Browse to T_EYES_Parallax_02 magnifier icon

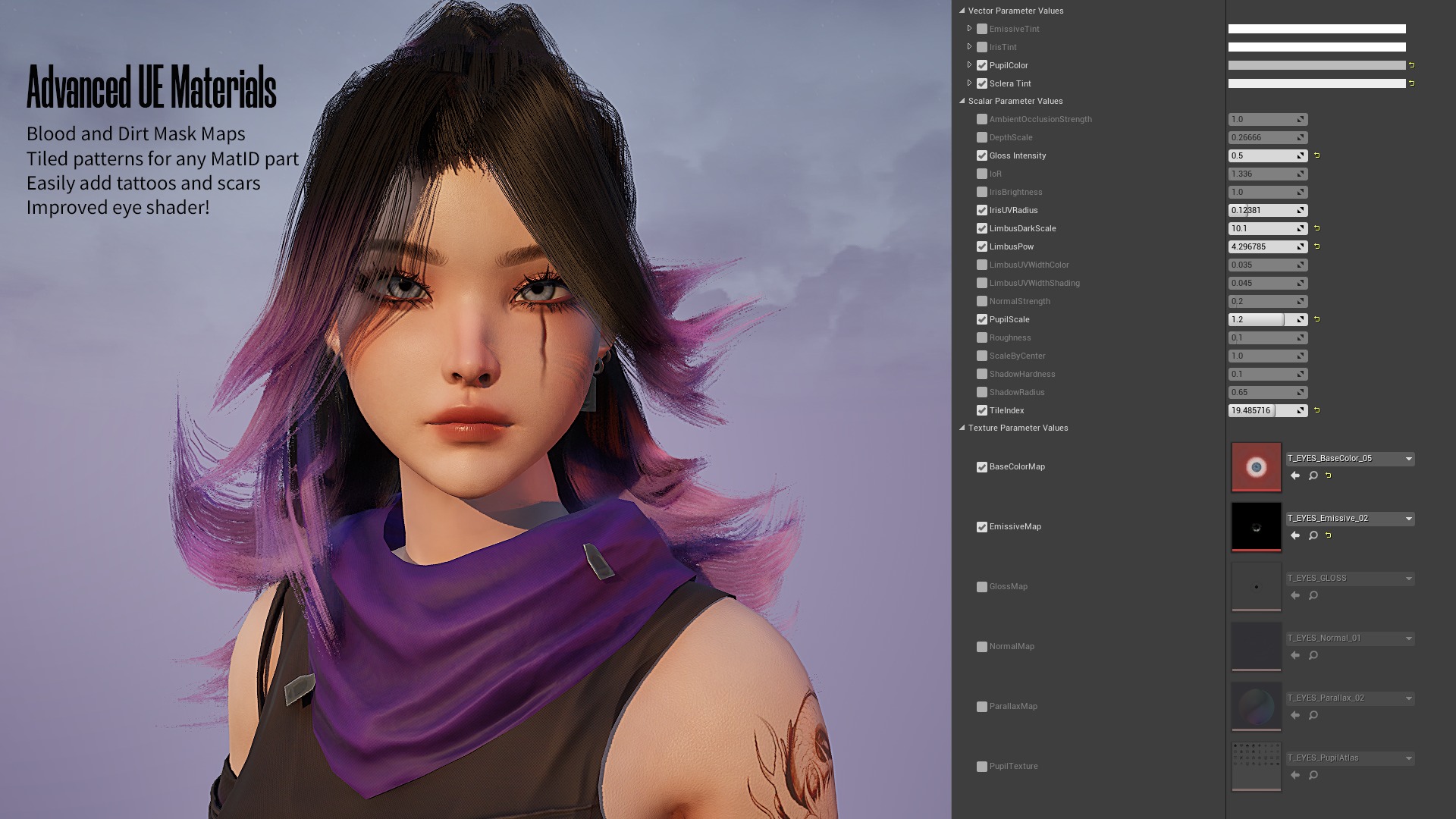(x=1313, y=715)
